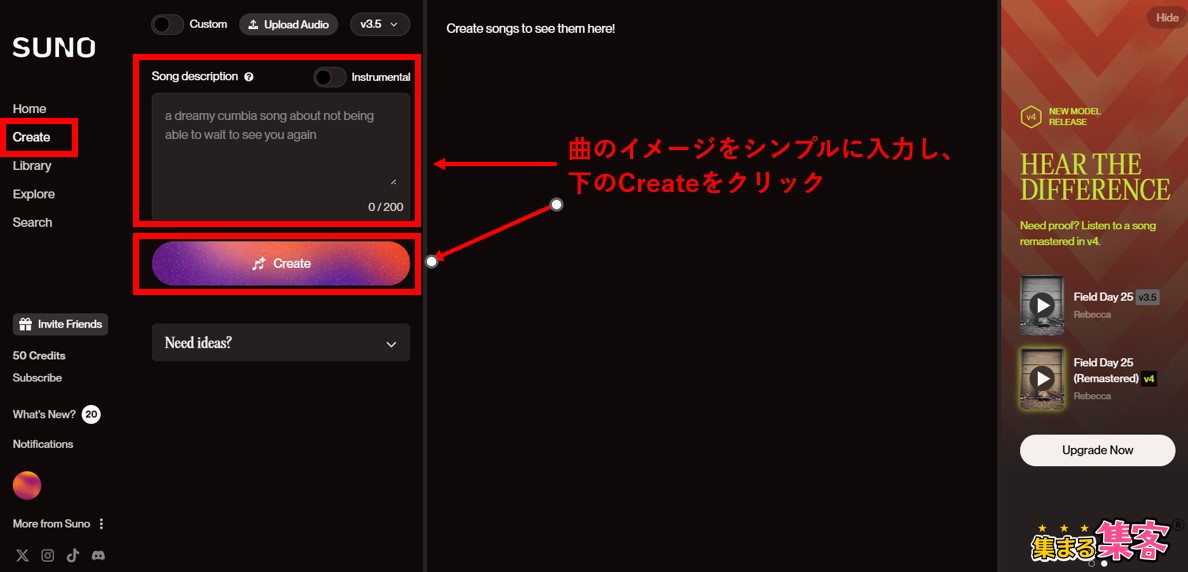
Task: Click the HEAR THE DIFFERENCE heading
Action: pos(1095,177)
